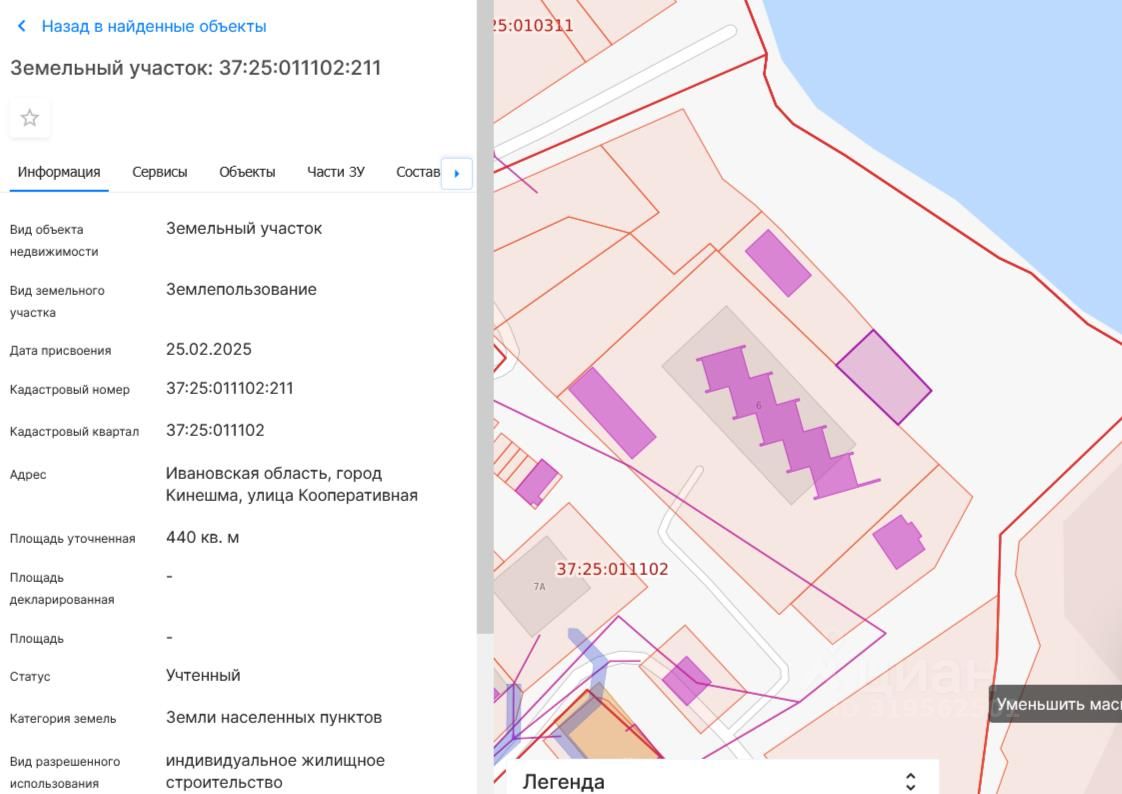Click the orange building on the map
This screenshot has height=794, width=1122.
(x=608, y=730)
